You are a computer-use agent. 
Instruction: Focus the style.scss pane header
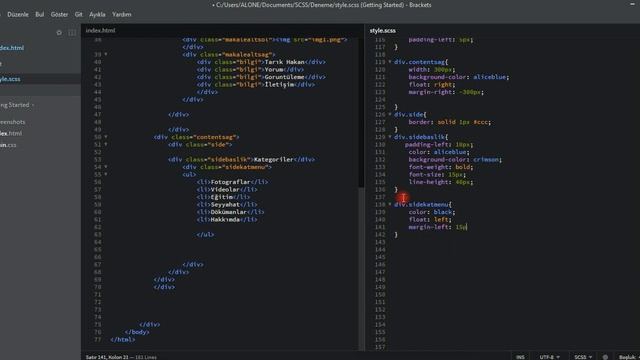click(x=382, y=30)
